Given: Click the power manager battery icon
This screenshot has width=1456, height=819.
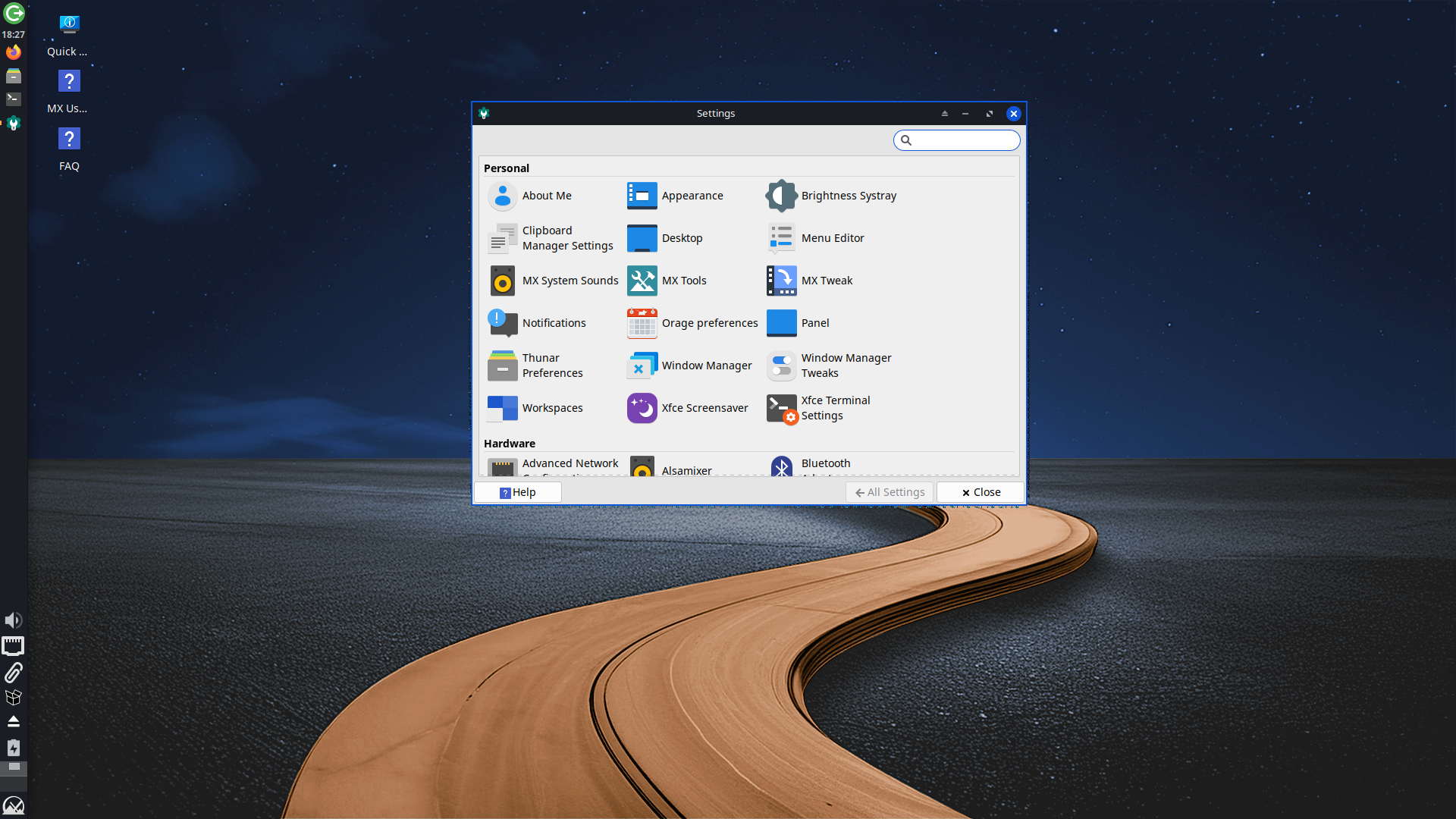Looking at the screenshot, I should 14,748.
